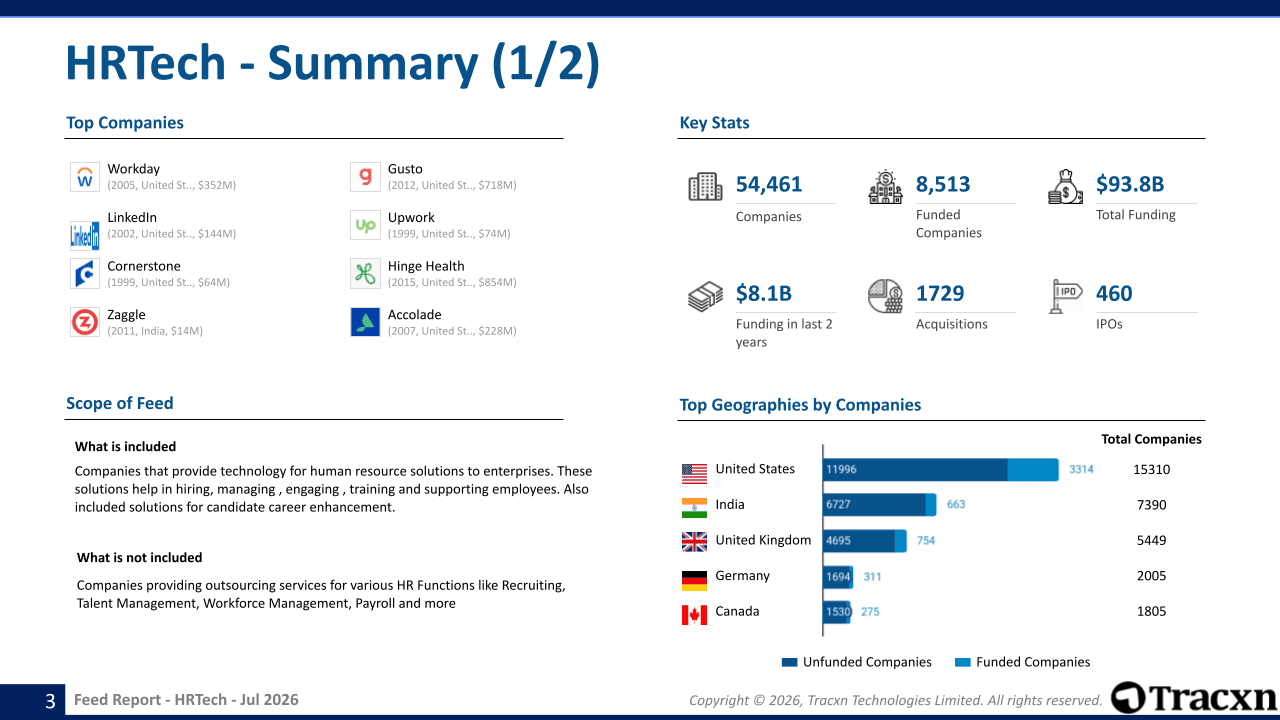Viewport: 1280px width, 720px height.
Task: Click the Total Funding money bag icon
Action: pos(1065,187)
